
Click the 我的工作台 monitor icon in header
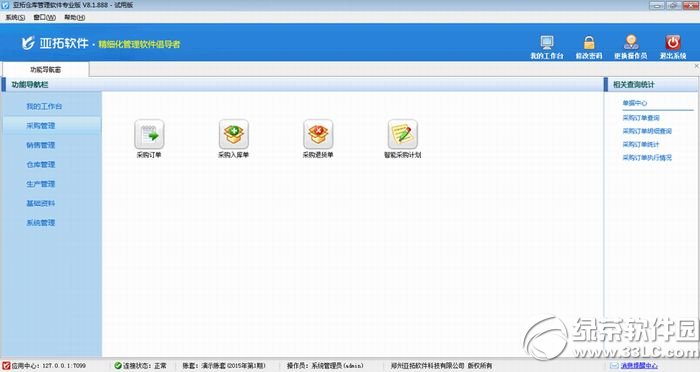[x=547, y=42]
